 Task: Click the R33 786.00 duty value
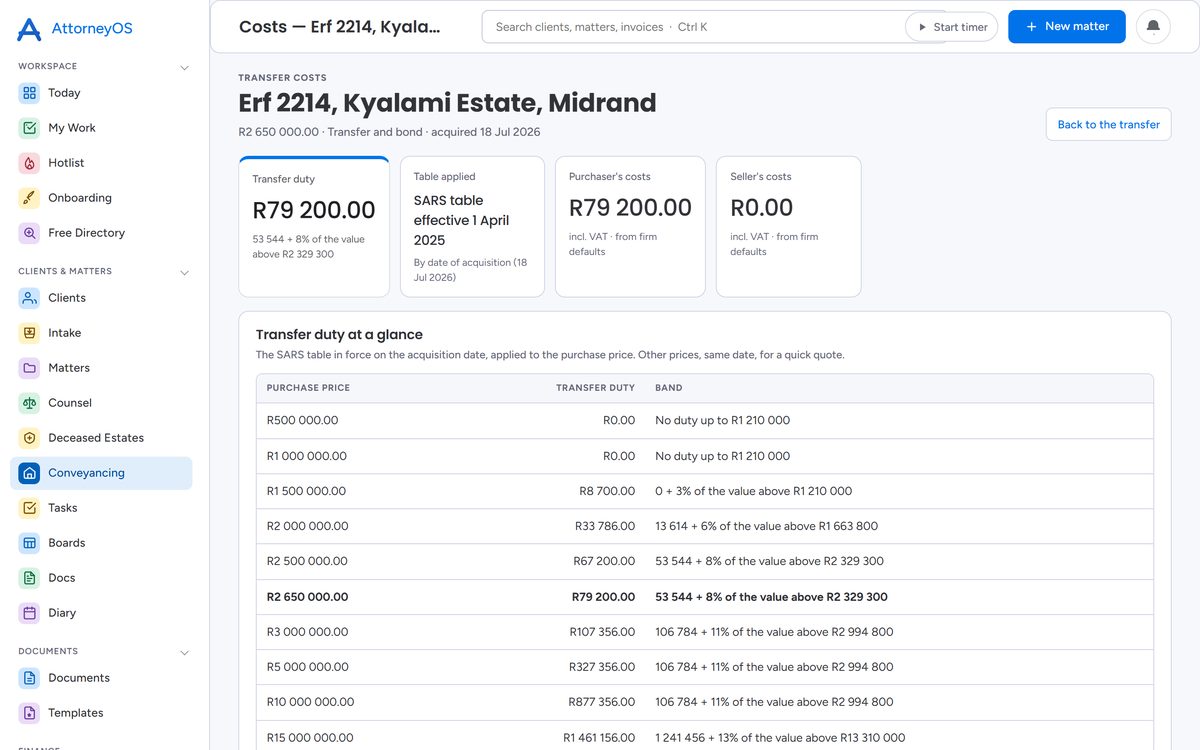coord(605,526)
